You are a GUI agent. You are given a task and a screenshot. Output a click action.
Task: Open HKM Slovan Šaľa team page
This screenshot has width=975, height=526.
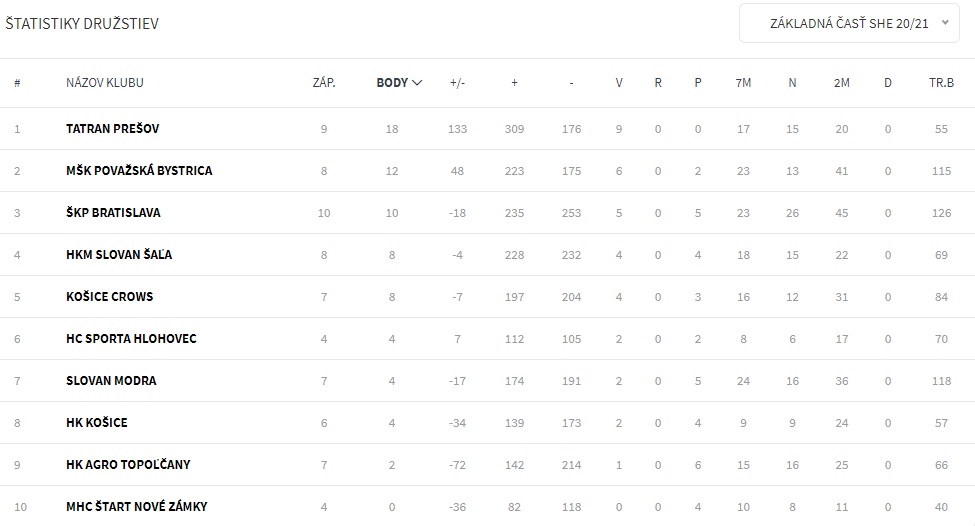pos(119,255)
